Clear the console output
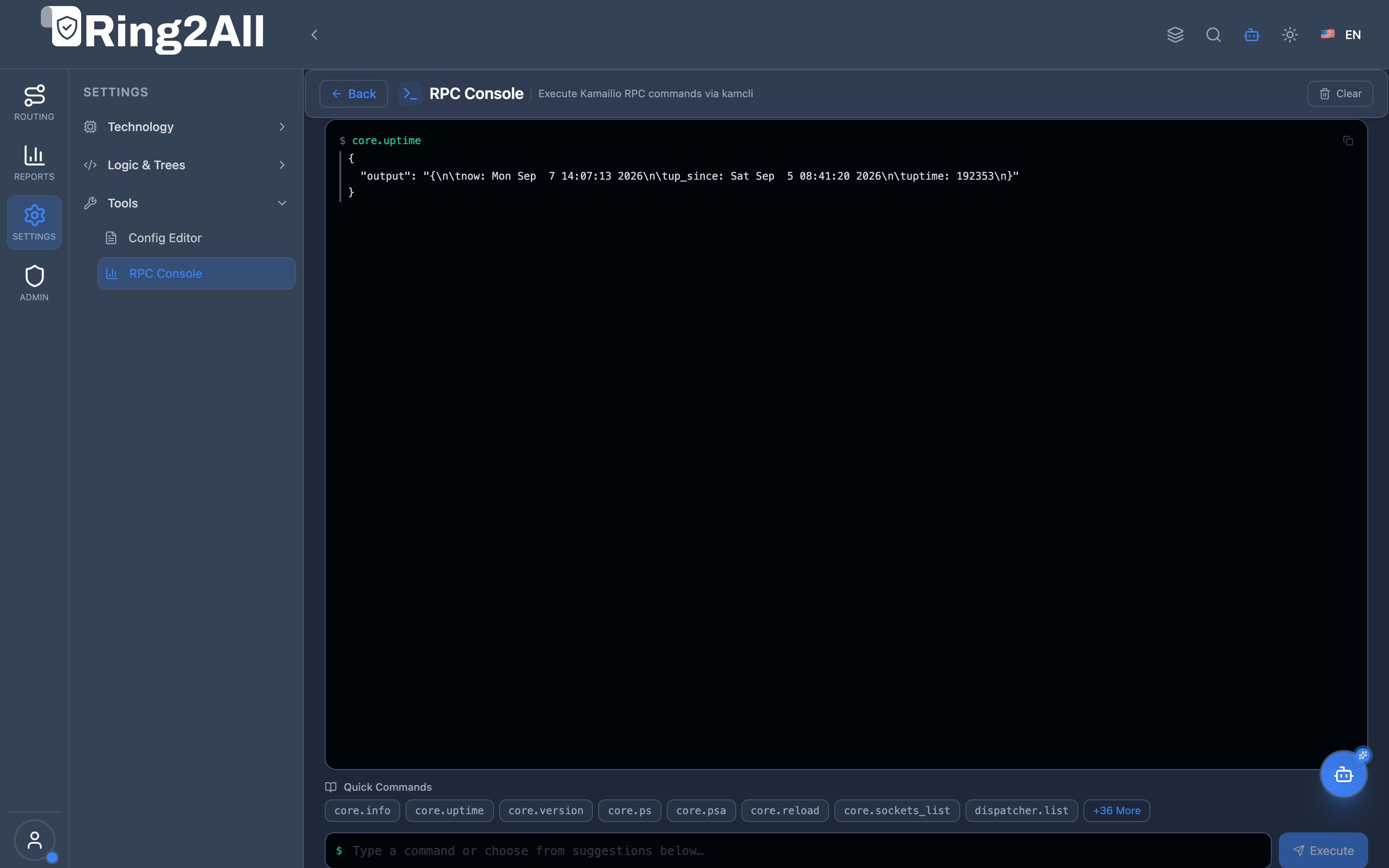The height and width of the screenshot is (868, 1389). tap(1340, 94)
